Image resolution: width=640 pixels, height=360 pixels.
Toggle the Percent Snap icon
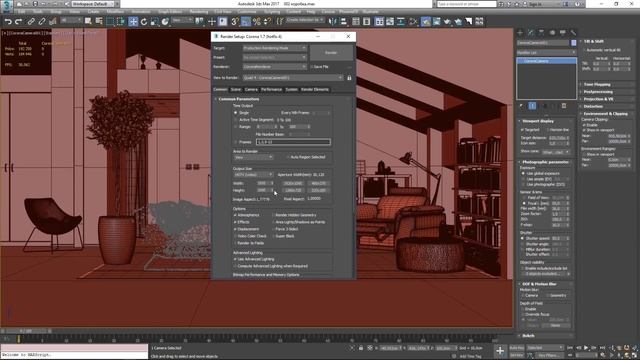point(256,21)
